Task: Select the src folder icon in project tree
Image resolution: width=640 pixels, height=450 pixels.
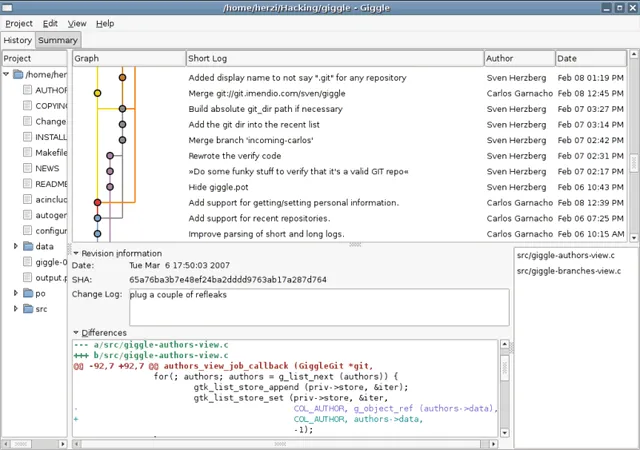Action: click(27, 309)
